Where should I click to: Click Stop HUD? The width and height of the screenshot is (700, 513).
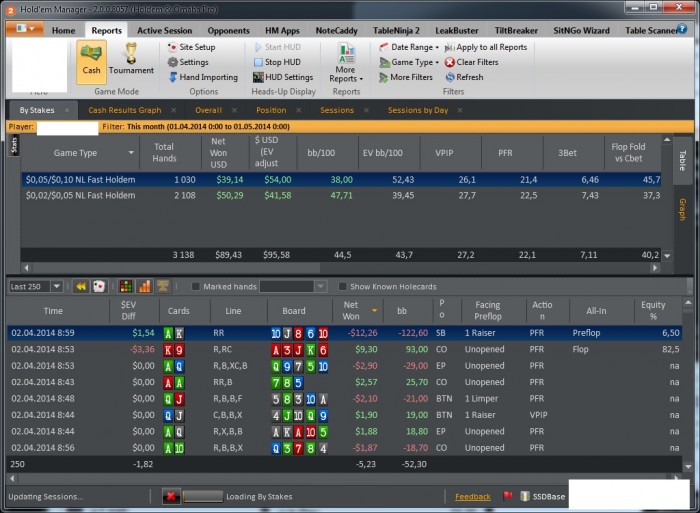coord(277,62)
